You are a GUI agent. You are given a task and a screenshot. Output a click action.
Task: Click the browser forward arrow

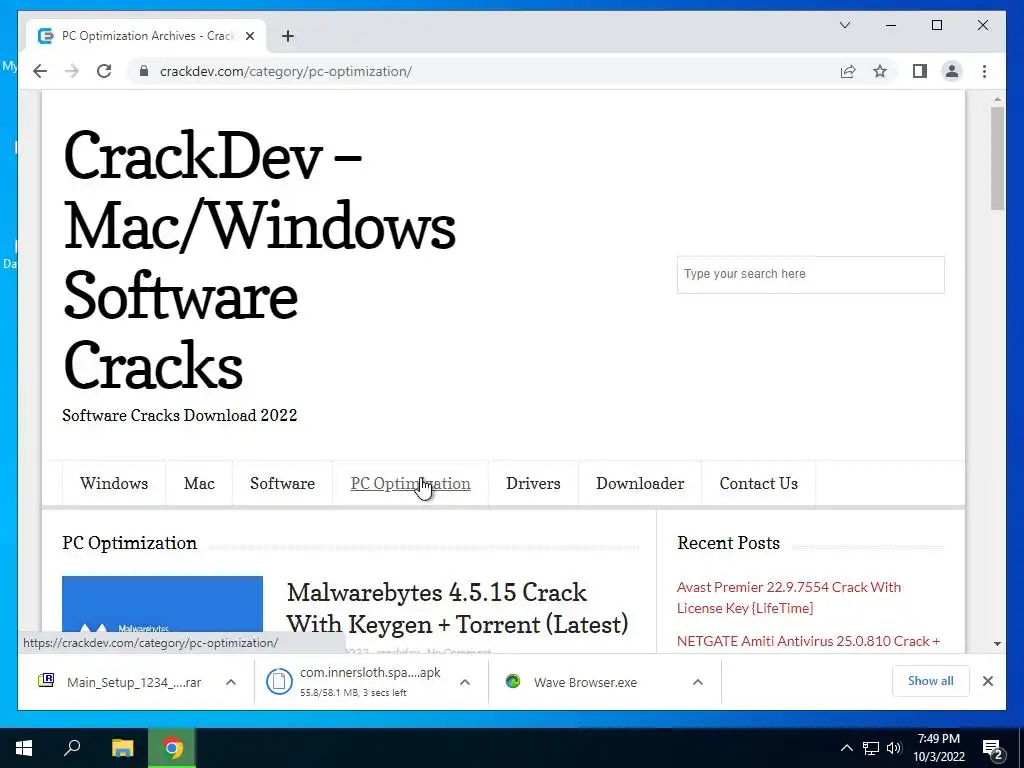[72, 71]
